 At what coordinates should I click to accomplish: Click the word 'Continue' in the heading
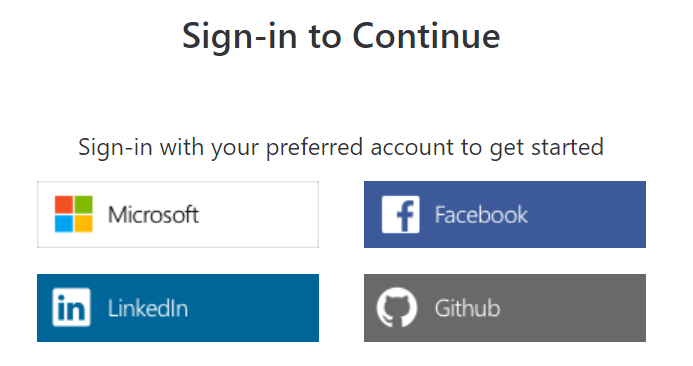[x=426, y=35]
